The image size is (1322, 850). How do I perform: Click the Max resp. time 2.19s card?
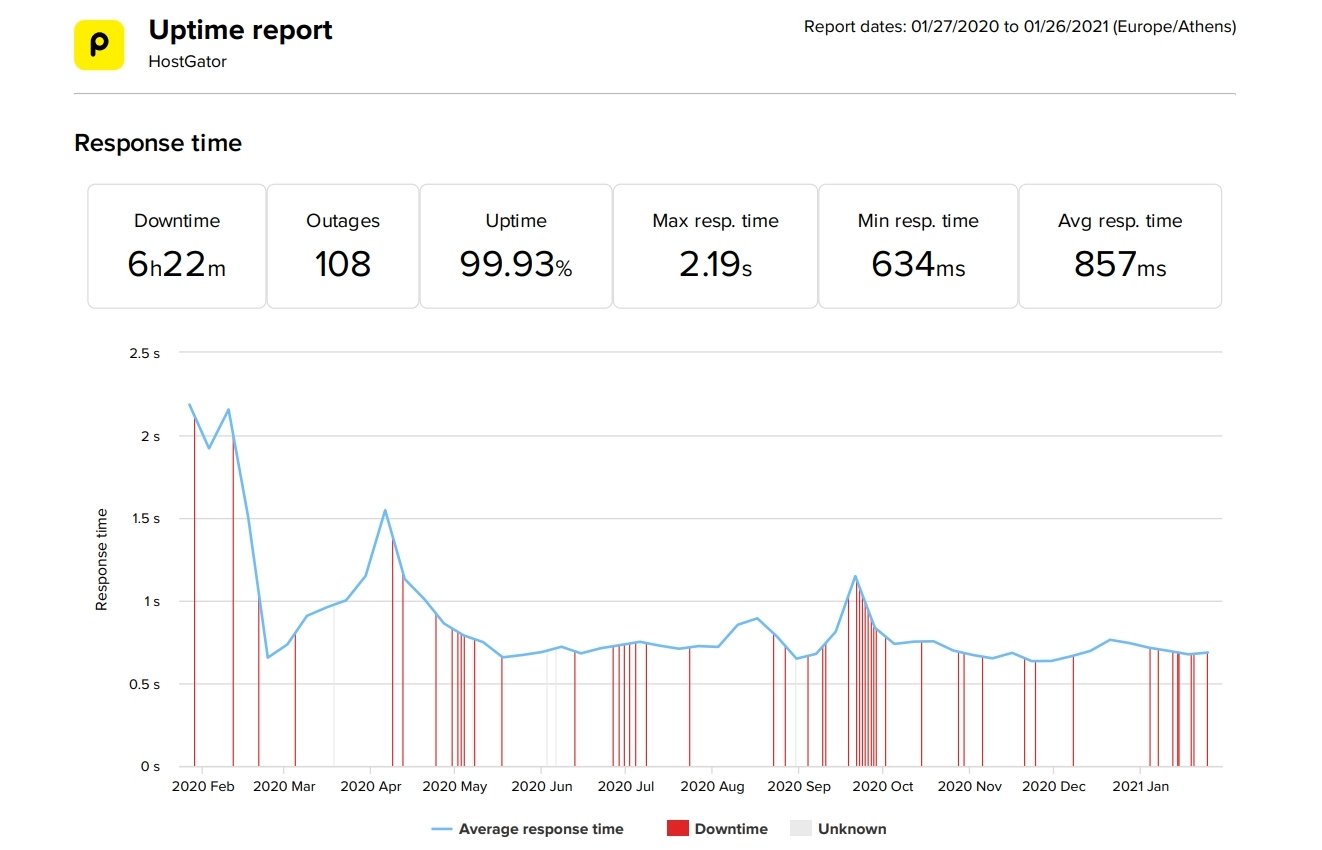(715, 246)
